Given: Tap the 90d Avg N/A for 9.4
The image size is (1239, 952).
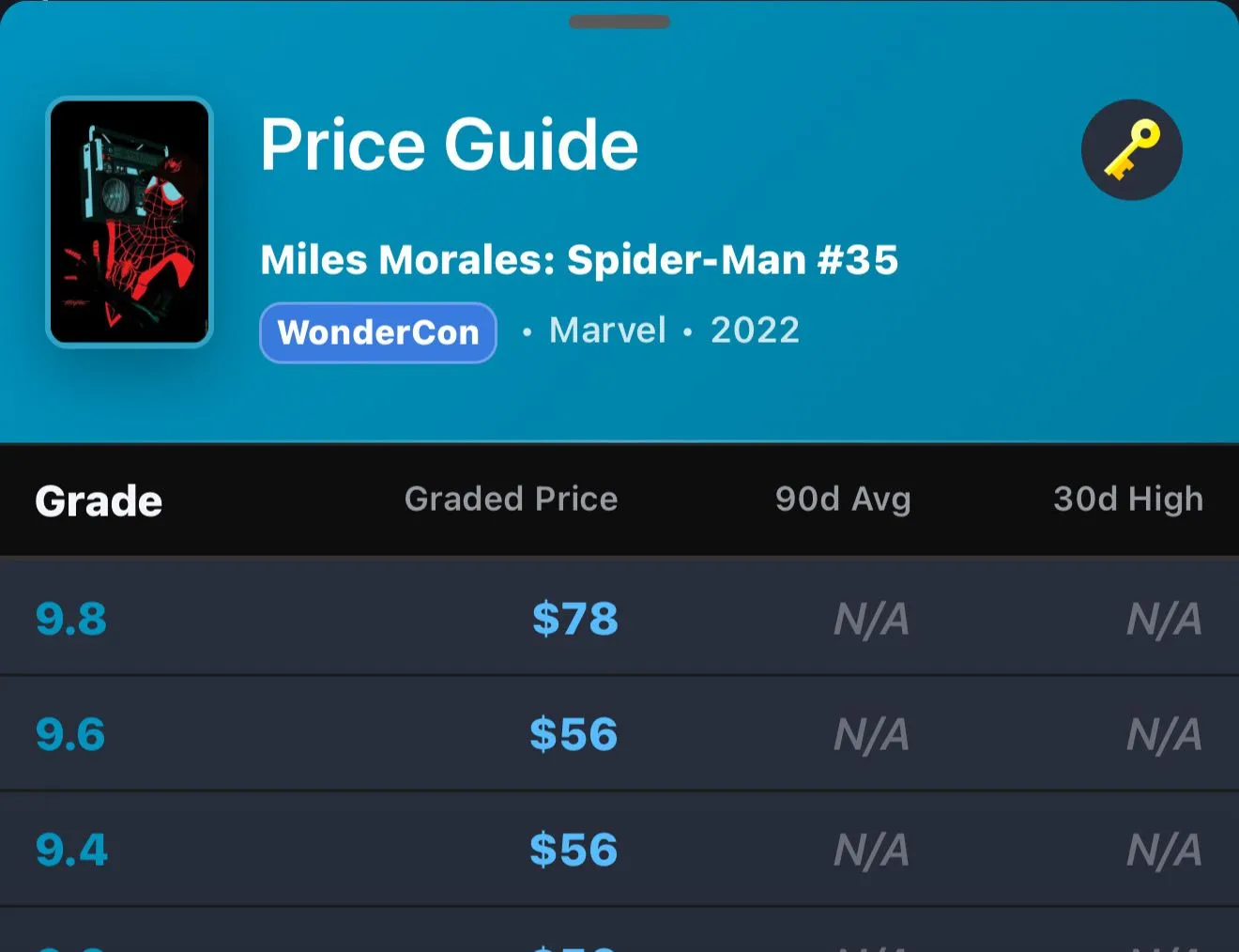Looking at the screenshot, I should [872, 850].
